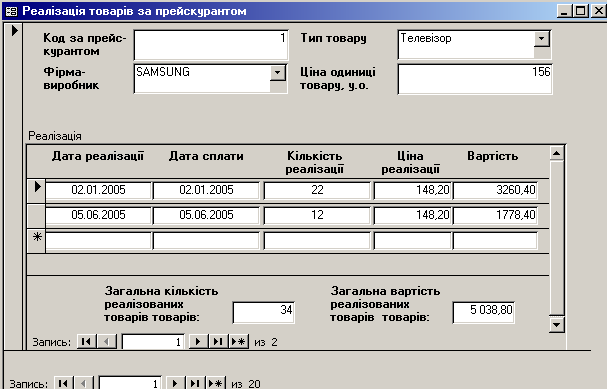Click Дата реалізації cell 02.01.2005
The height and width of the screenshot is (389, 607).
click(x=98, y=190)
